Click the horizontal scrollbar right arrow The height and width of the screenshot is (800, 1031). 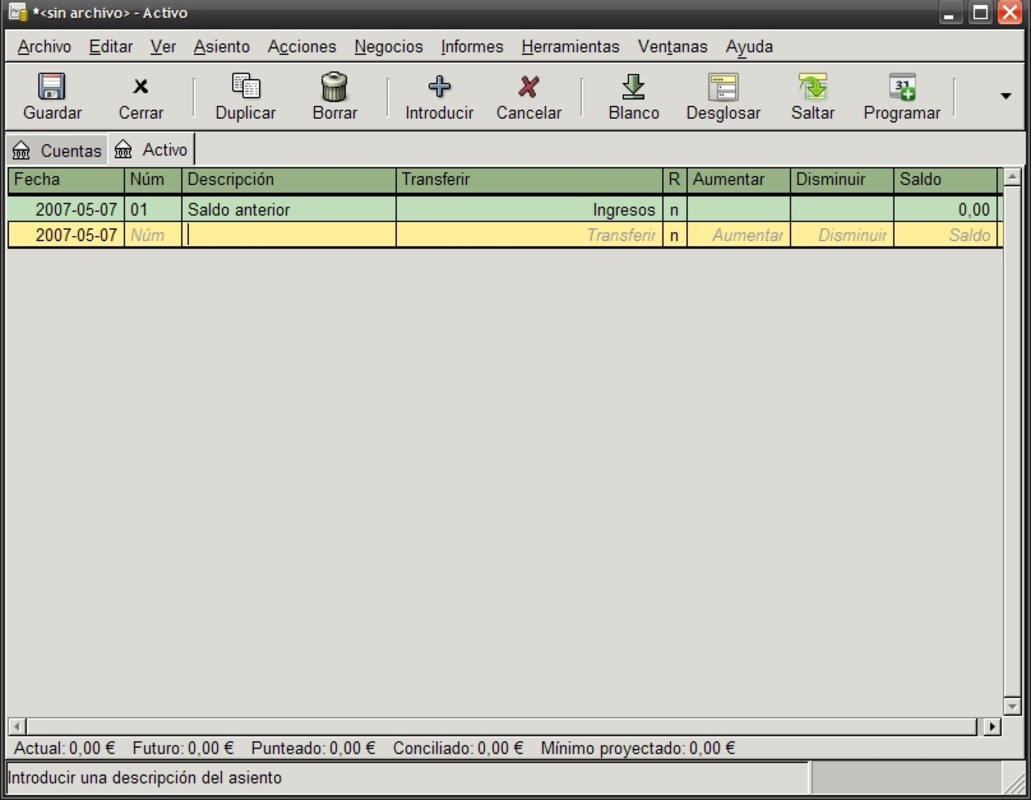point(992,726)
